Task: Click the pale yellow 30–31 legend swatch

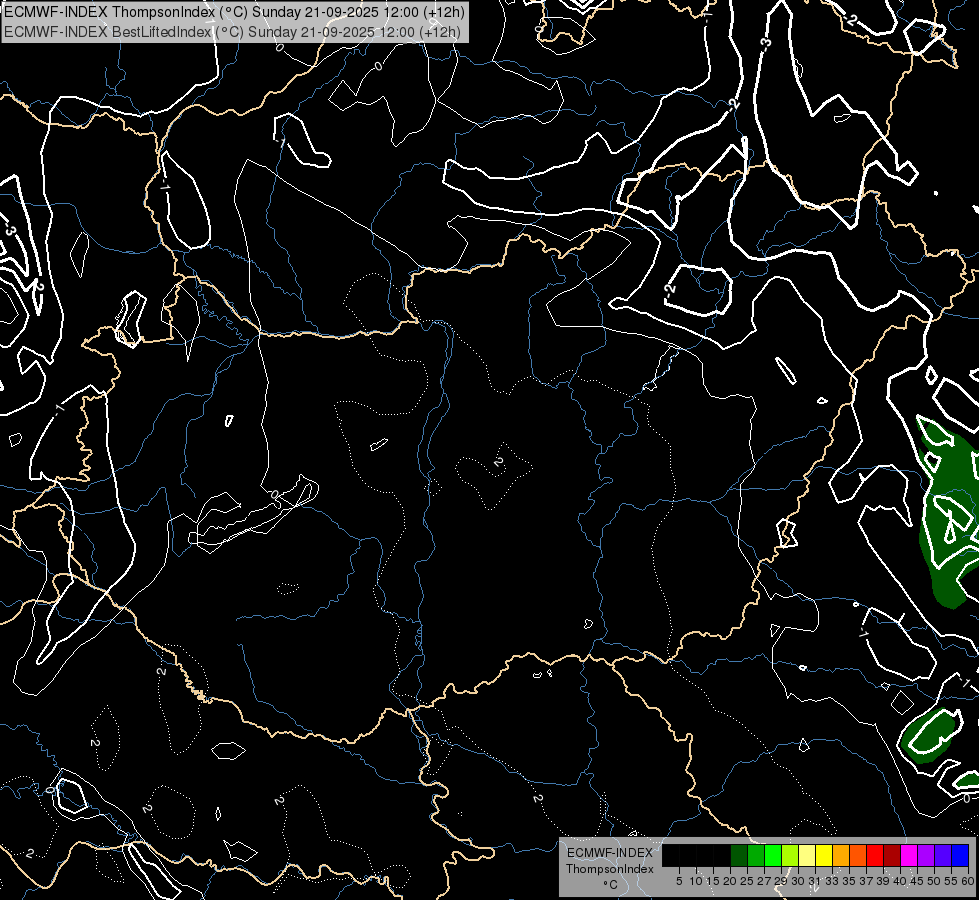Action: coord(806,855)
